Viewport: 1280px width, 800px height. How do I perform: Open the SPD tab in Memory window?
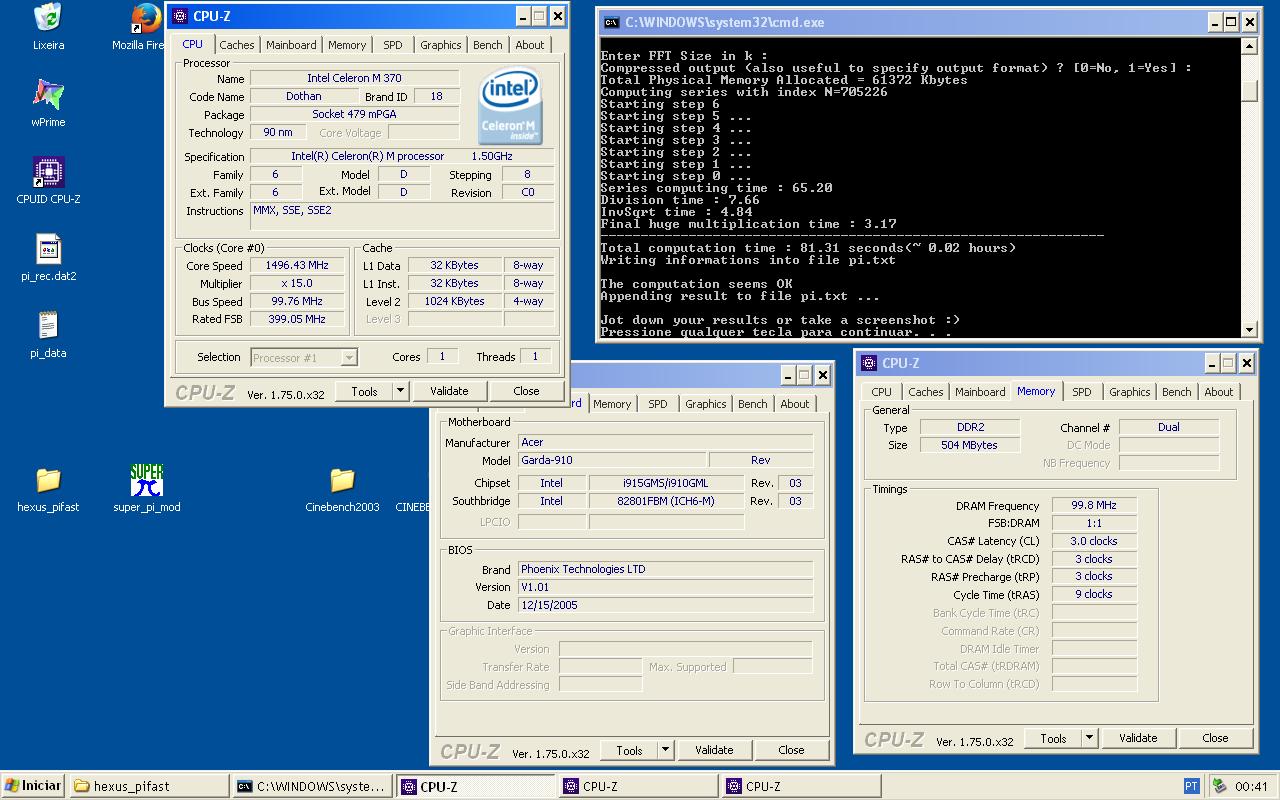click(1082, 392)
